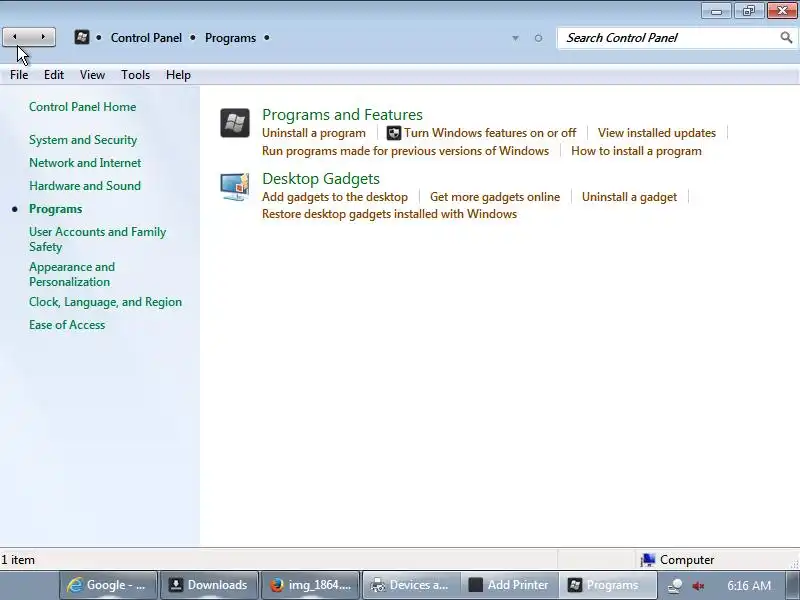Click View installed updates
800x600 pixels.
(657, 133)
